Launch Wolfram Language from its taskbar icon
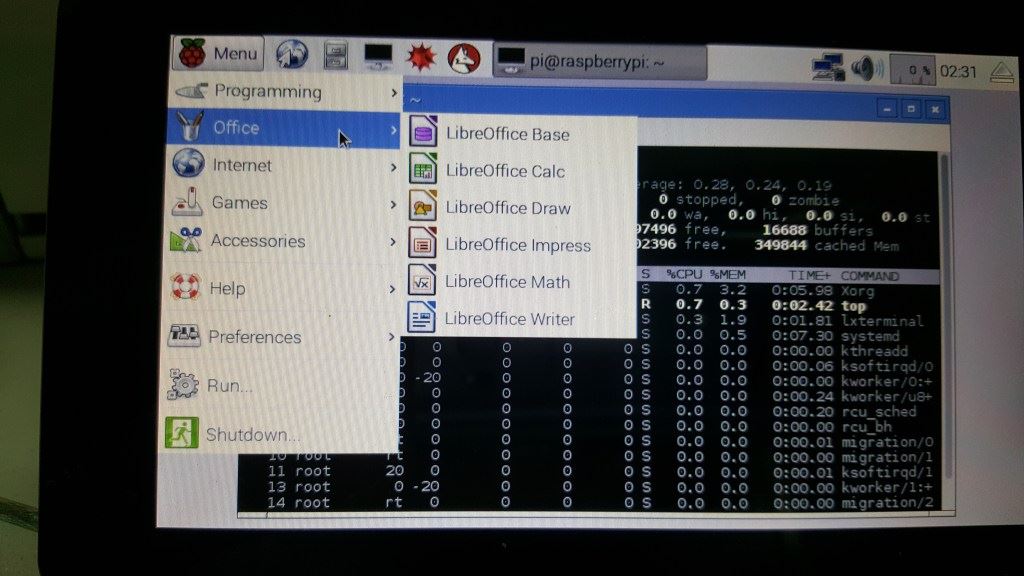 462,55
